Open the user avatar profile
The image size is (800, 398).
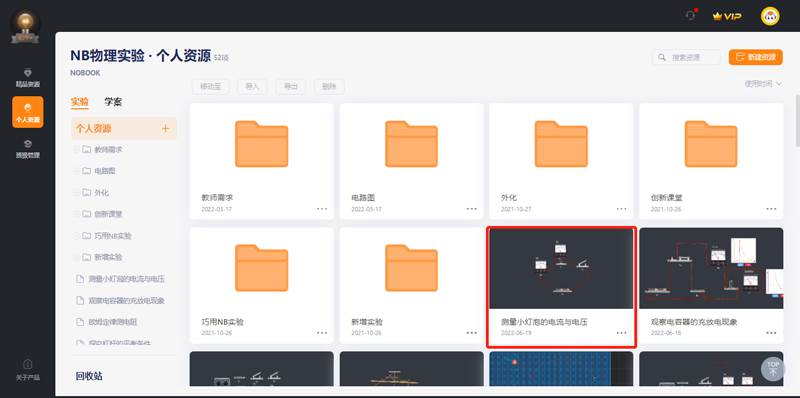click(x=770, y=16)
